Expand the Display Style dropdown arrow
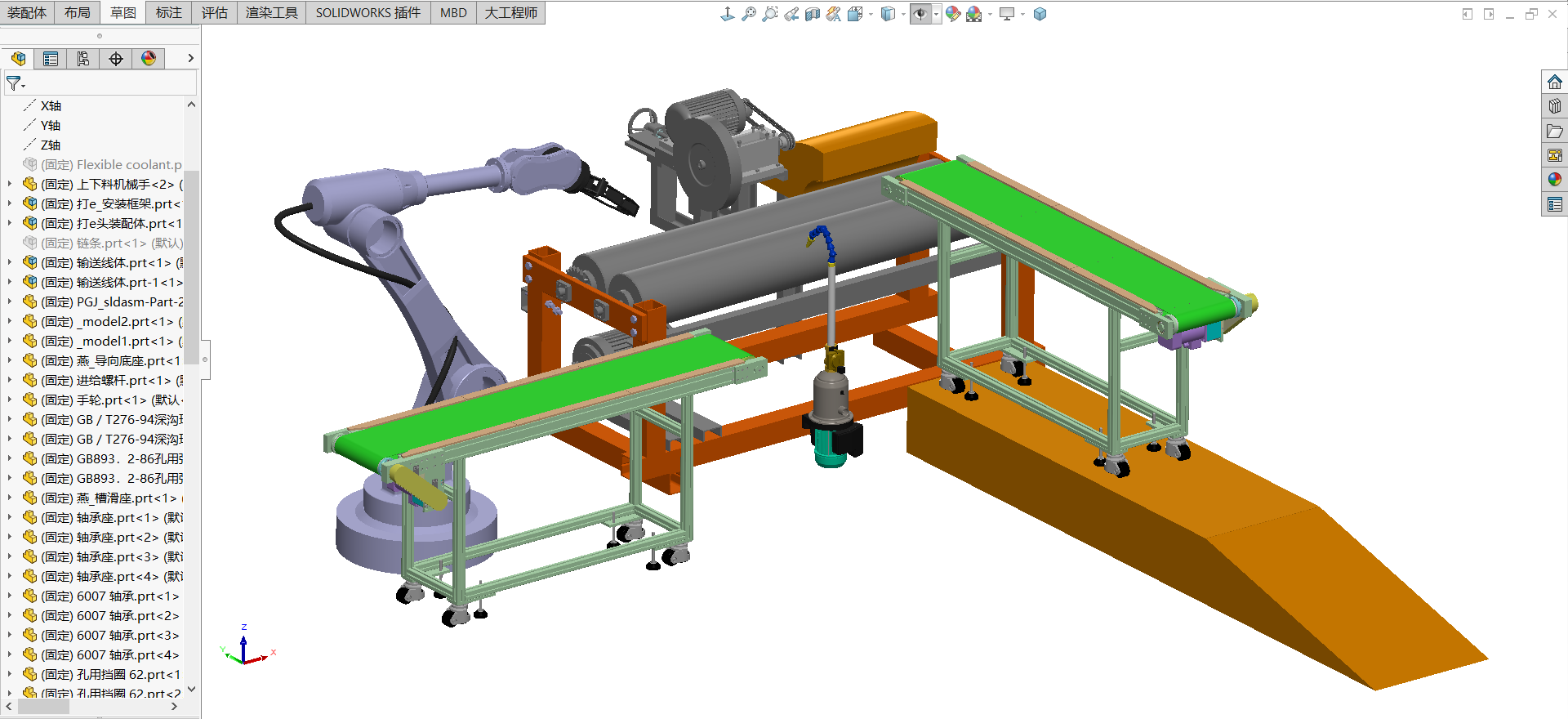Screen dimensions: 1568x719 (903, 15)
